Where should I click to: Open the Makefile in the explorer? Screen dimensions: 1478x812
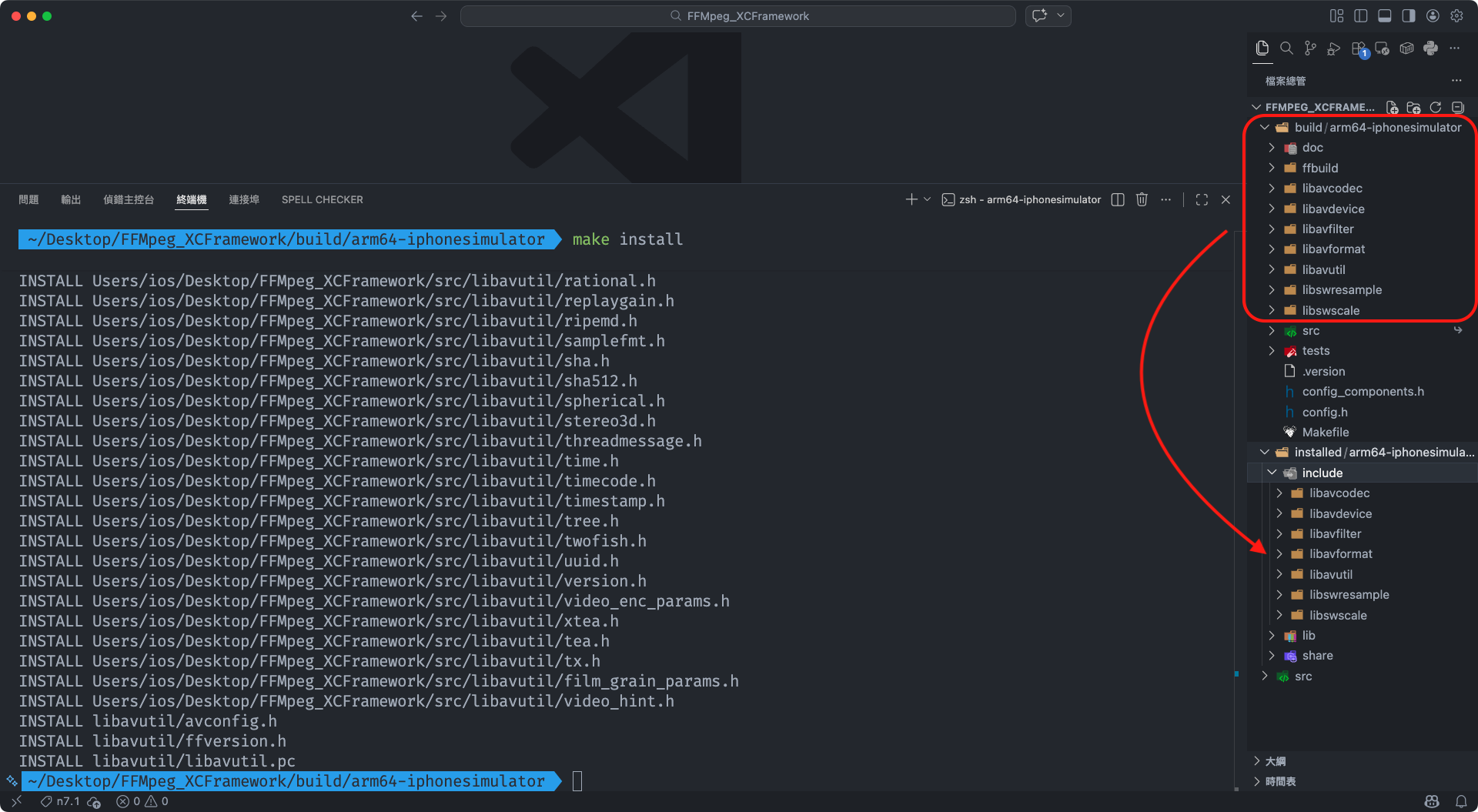[1325, 432]
